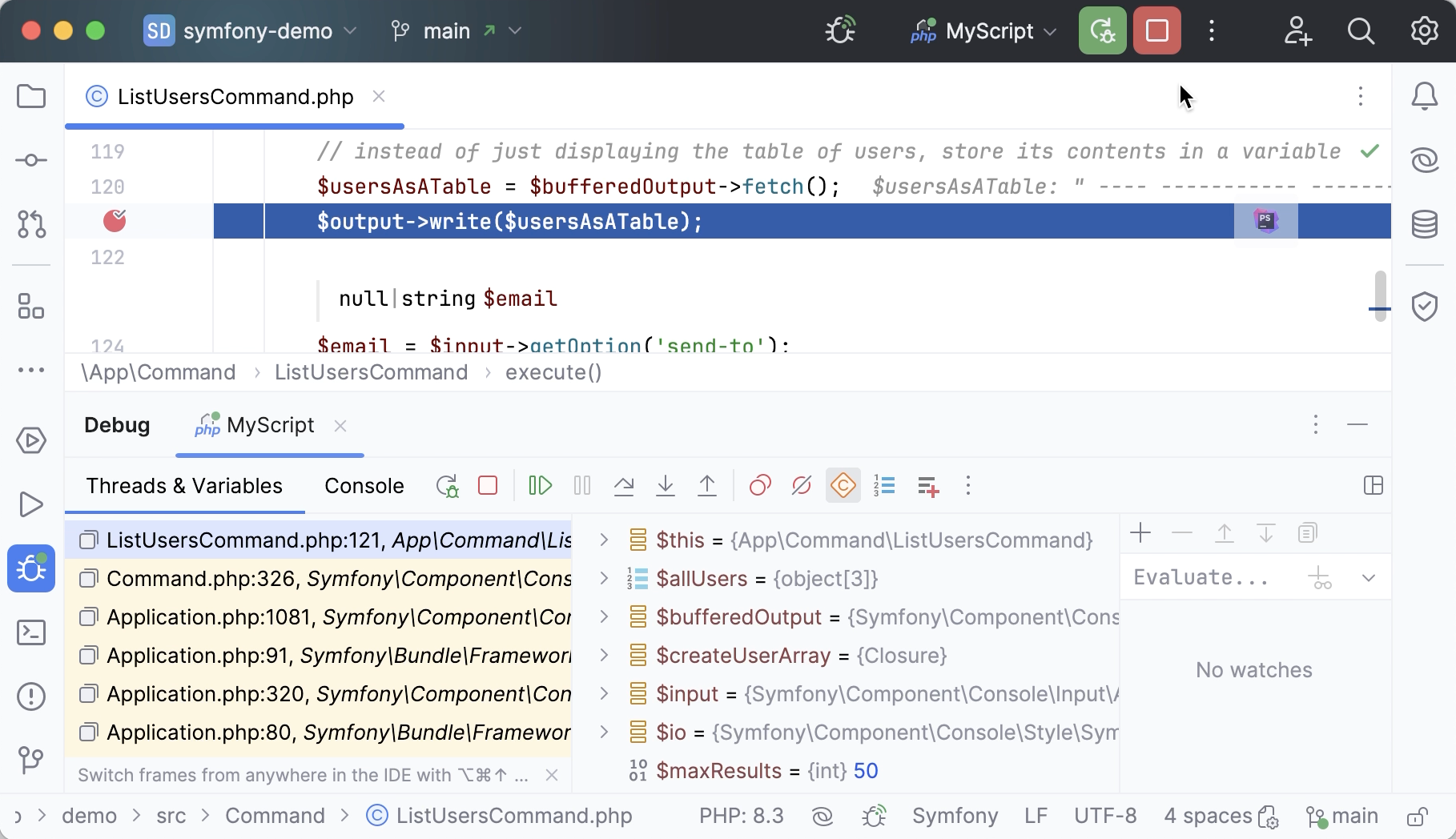Image resolution: width=1456 pixels, height=839 pixels.
Task: Step into the current function call
Action: (x=666, y=485)
